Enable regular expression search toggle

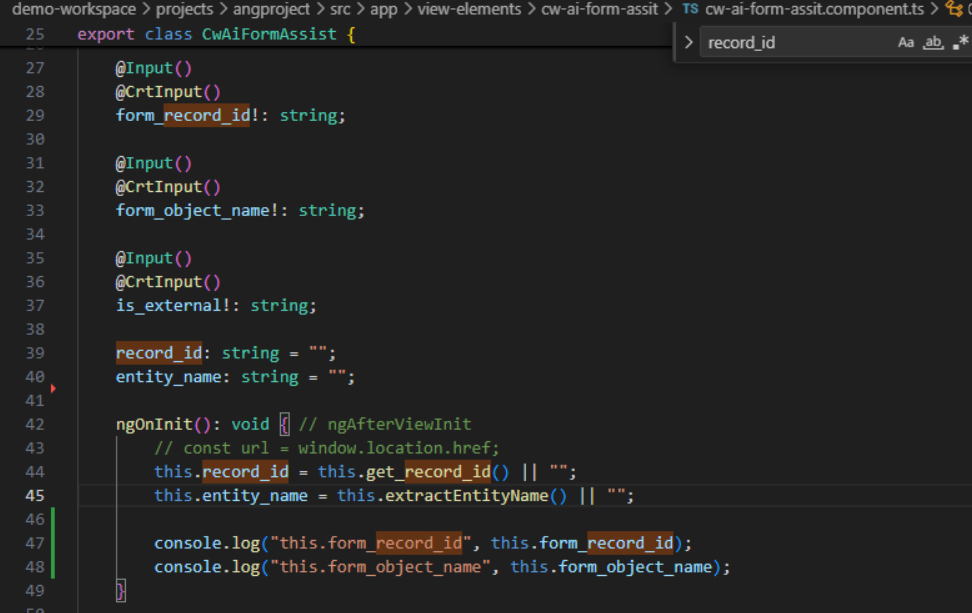click(x=960, y=42)
